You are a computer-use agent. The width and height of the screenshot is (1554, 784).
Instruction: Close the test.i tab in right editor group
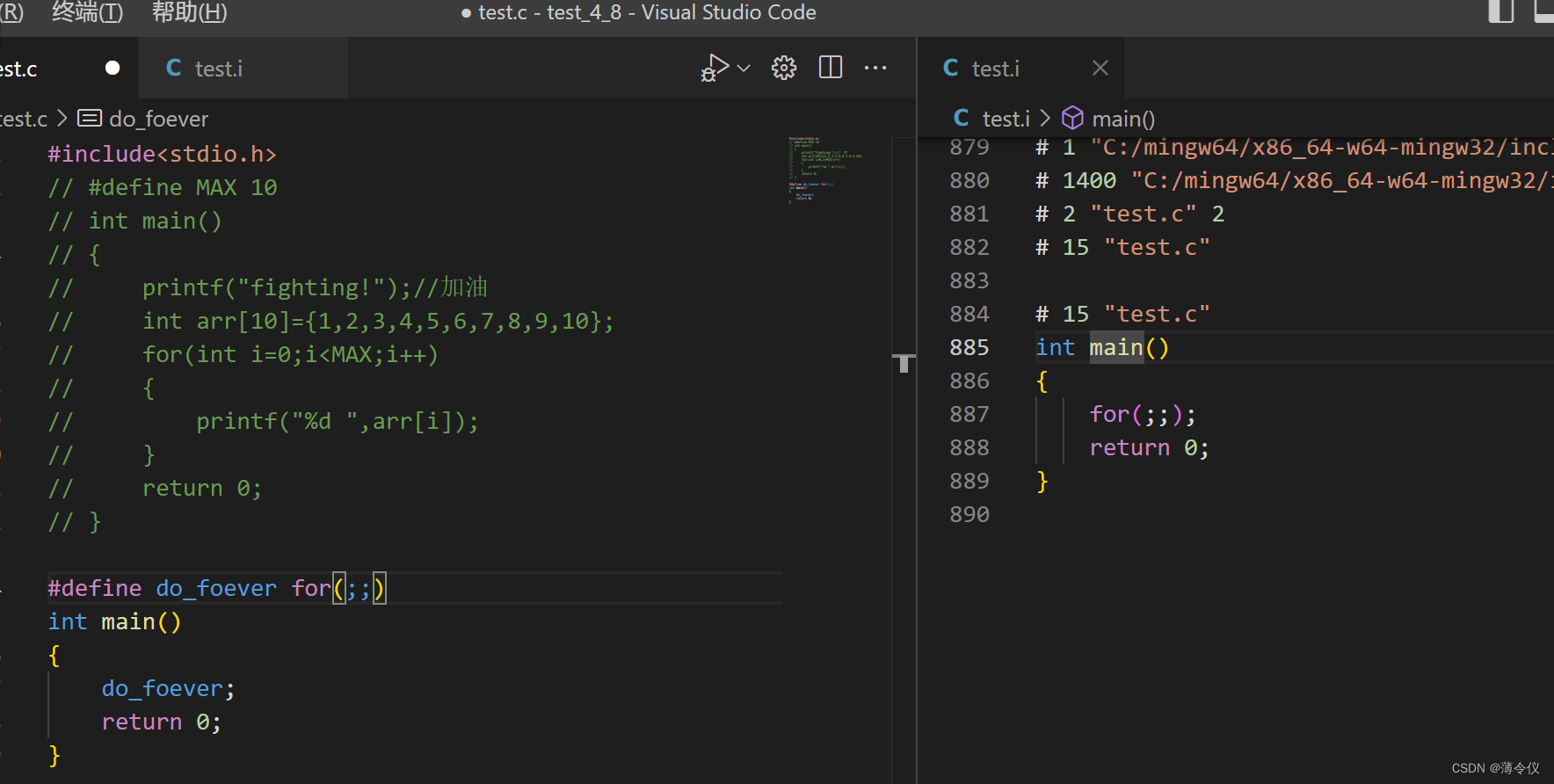click(1100, 68)
